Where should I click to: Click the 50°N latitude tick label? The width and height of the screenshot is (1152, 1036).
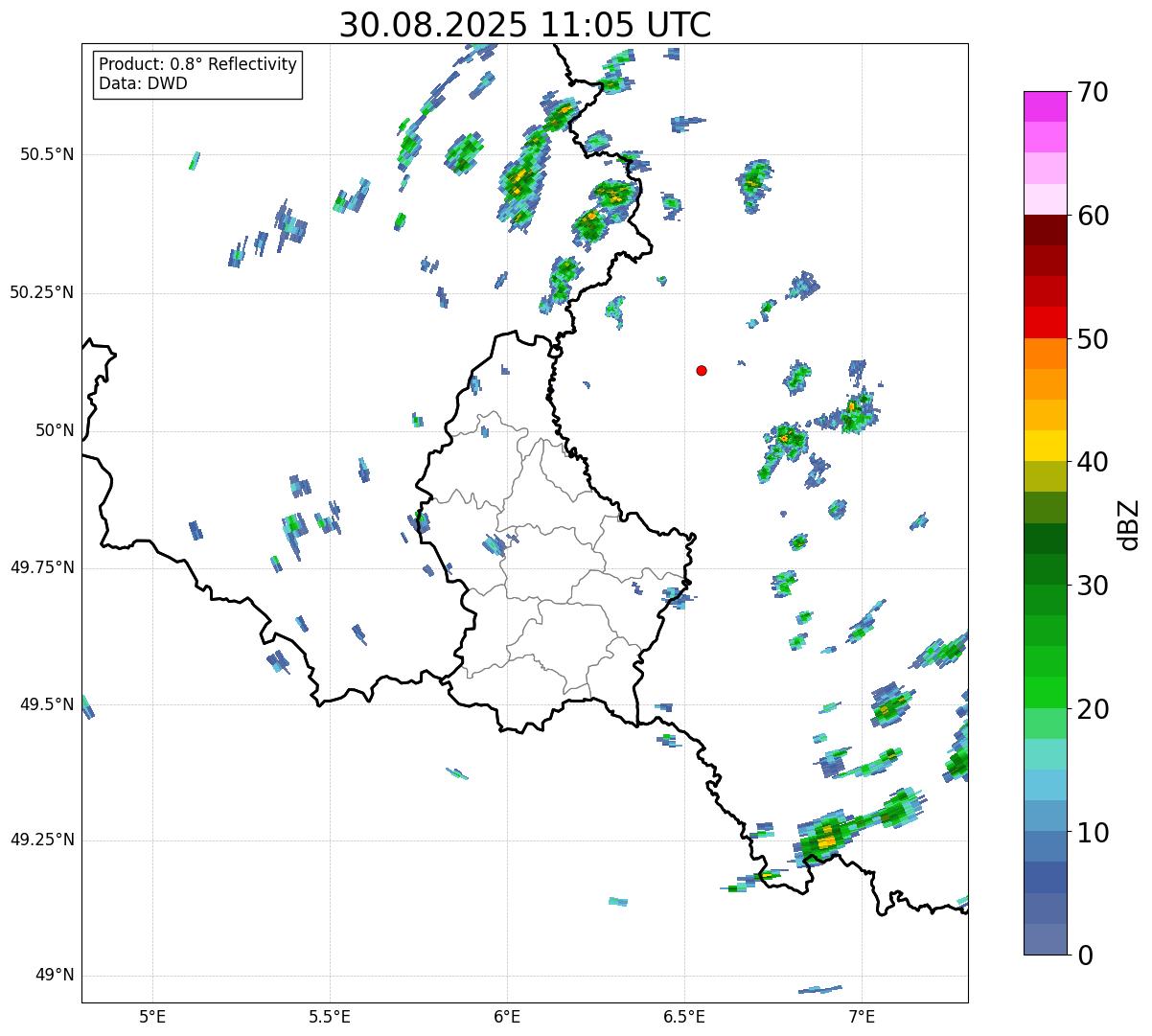tap(54, 430)
